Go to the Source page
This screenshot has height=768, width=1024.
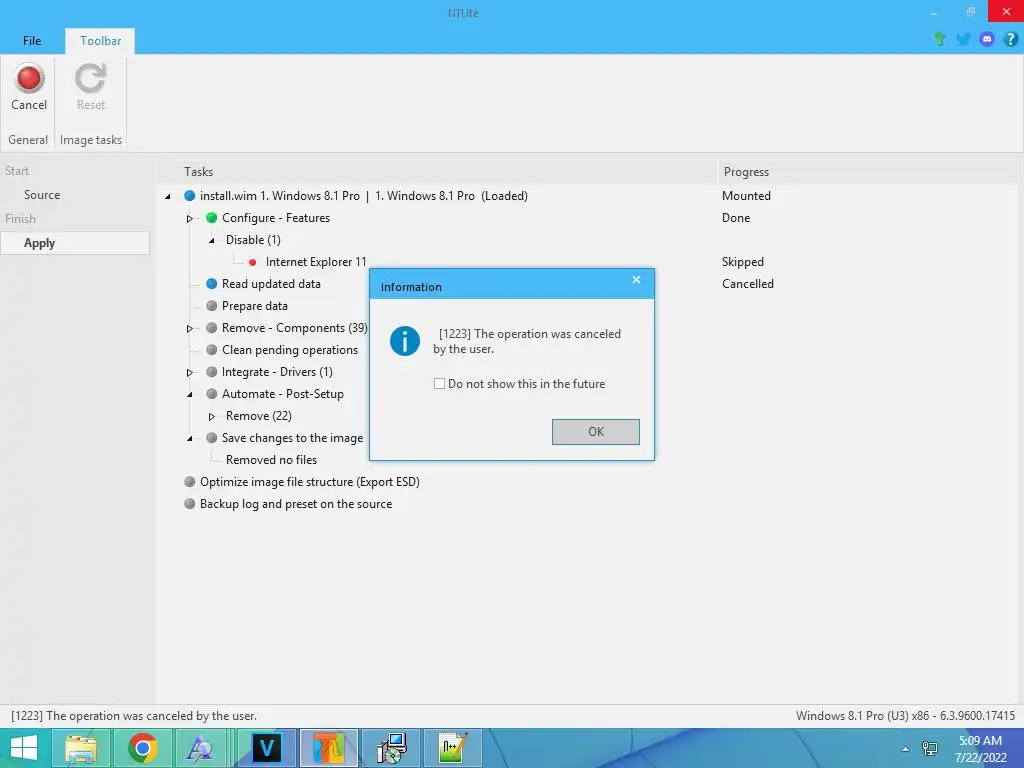pos(42,195)
